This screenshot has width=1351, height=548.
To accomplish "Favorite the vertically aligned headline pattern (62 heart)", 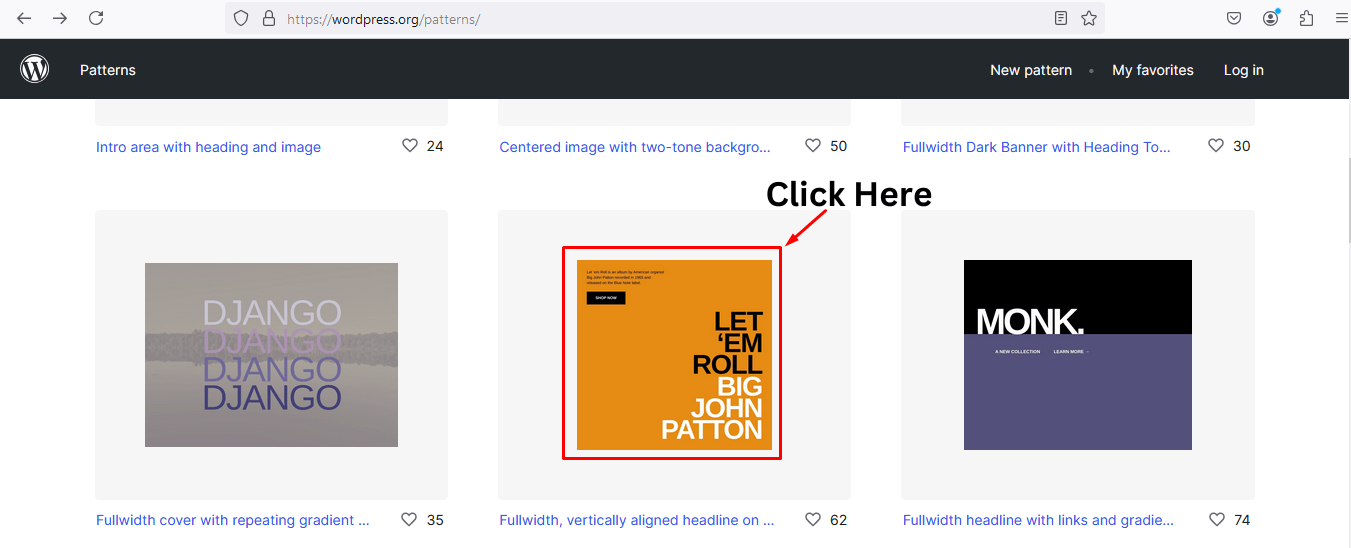I will coord(813,519).
